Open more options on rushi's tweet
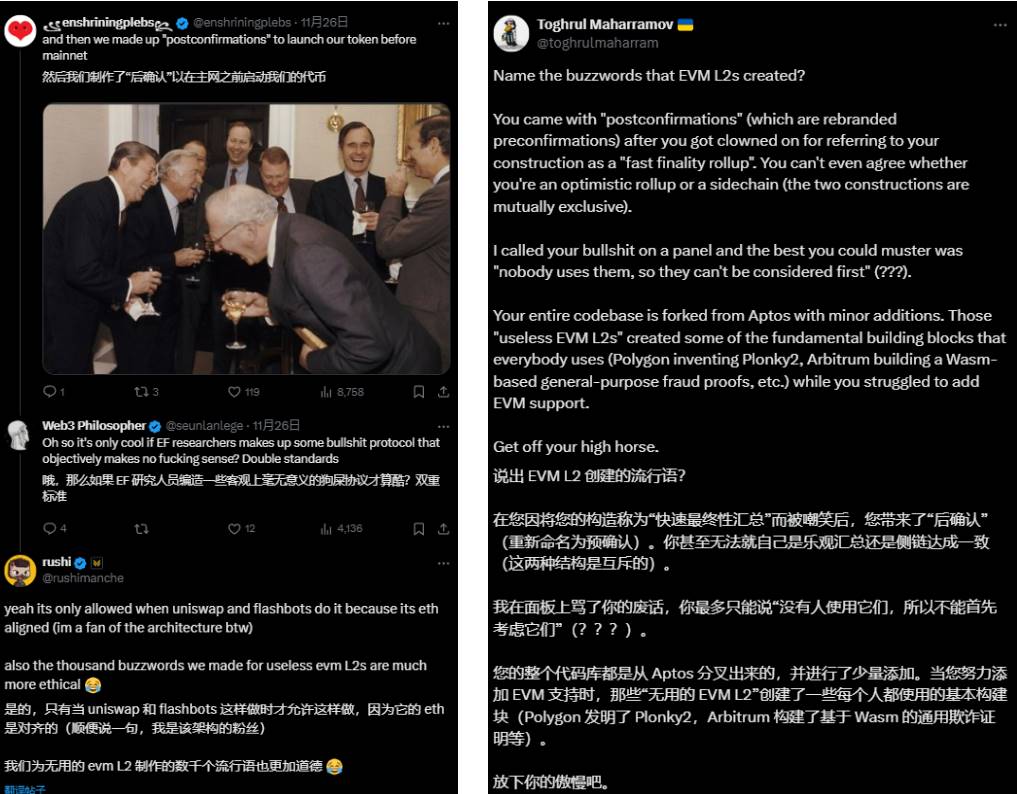The width and height of the screenshot is (1017, 794). click(444, 563)
